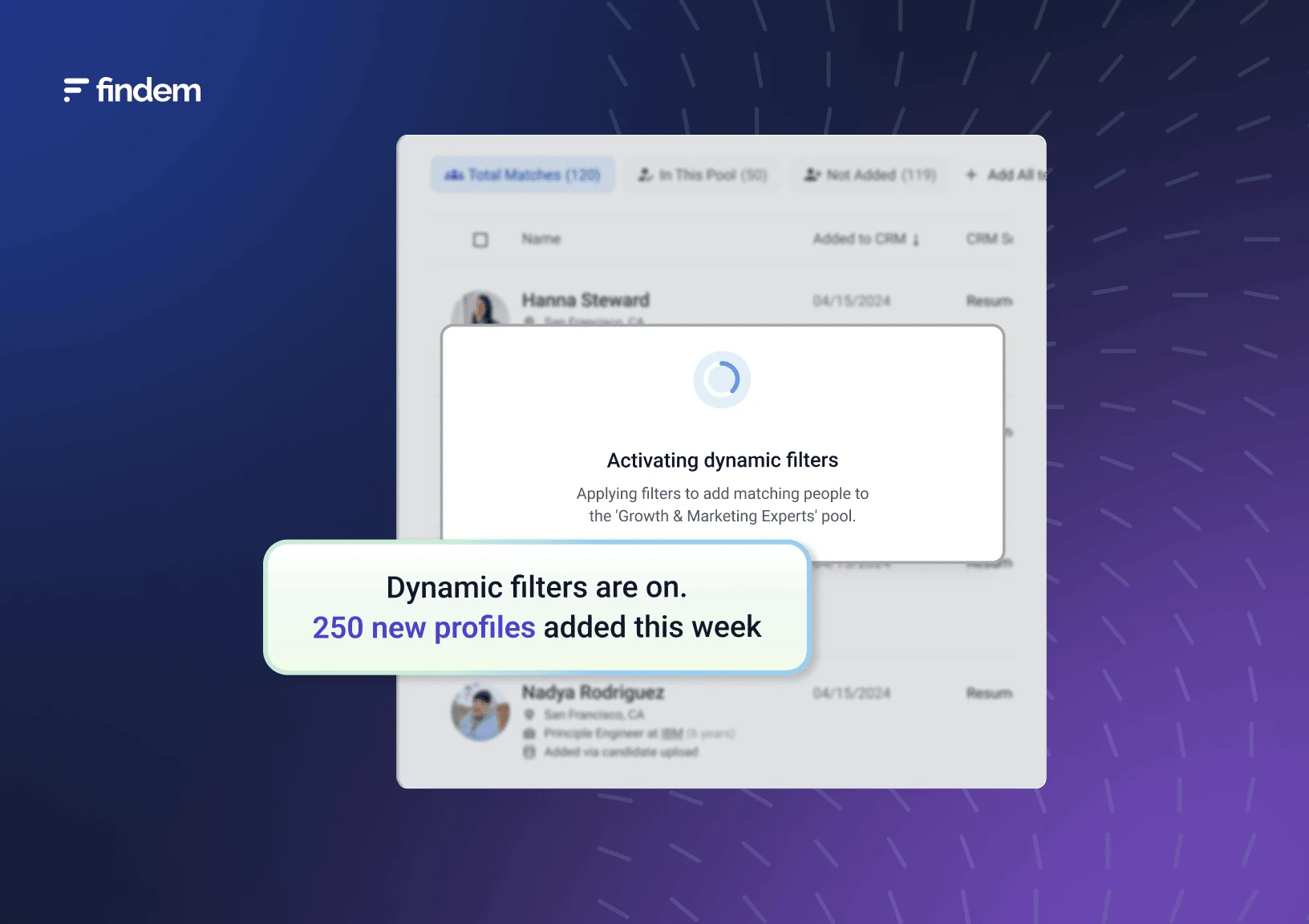Click the 04/15/2024 date in Nadya Rodriguez's row

[852, 693]
